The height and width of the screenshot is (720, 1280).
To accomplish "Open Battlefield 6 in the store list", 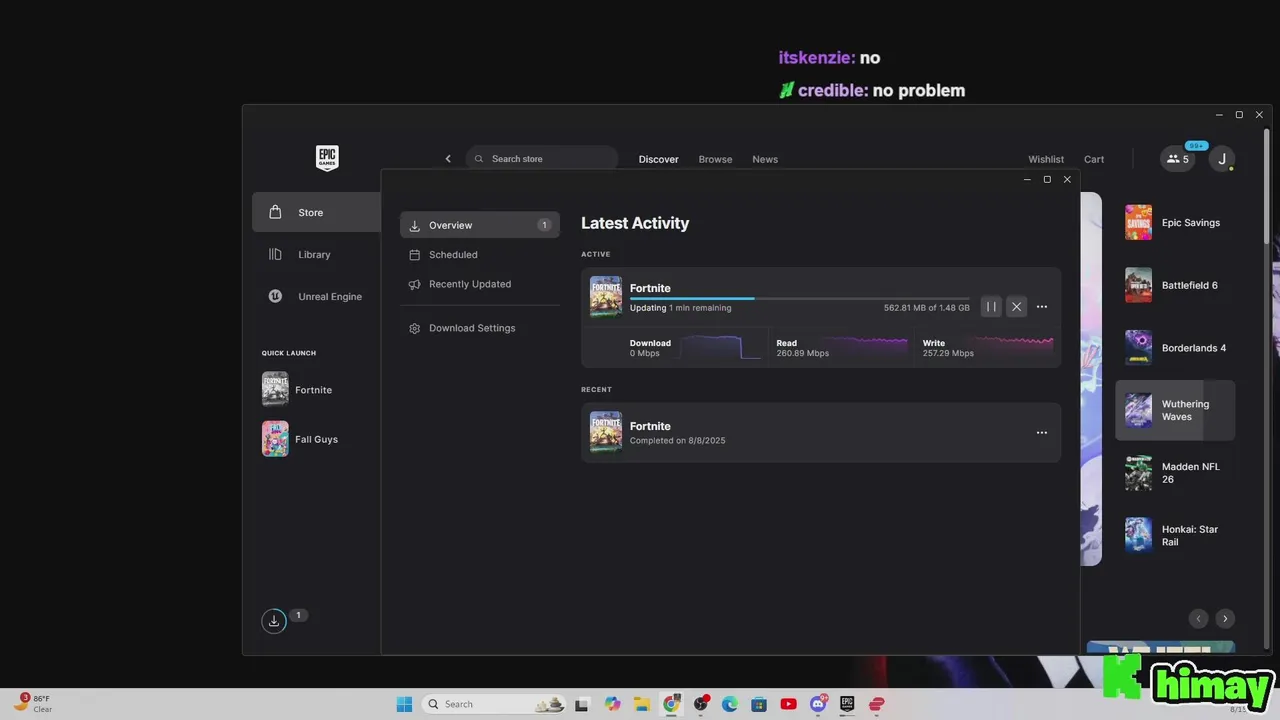I will point(1175,285).
